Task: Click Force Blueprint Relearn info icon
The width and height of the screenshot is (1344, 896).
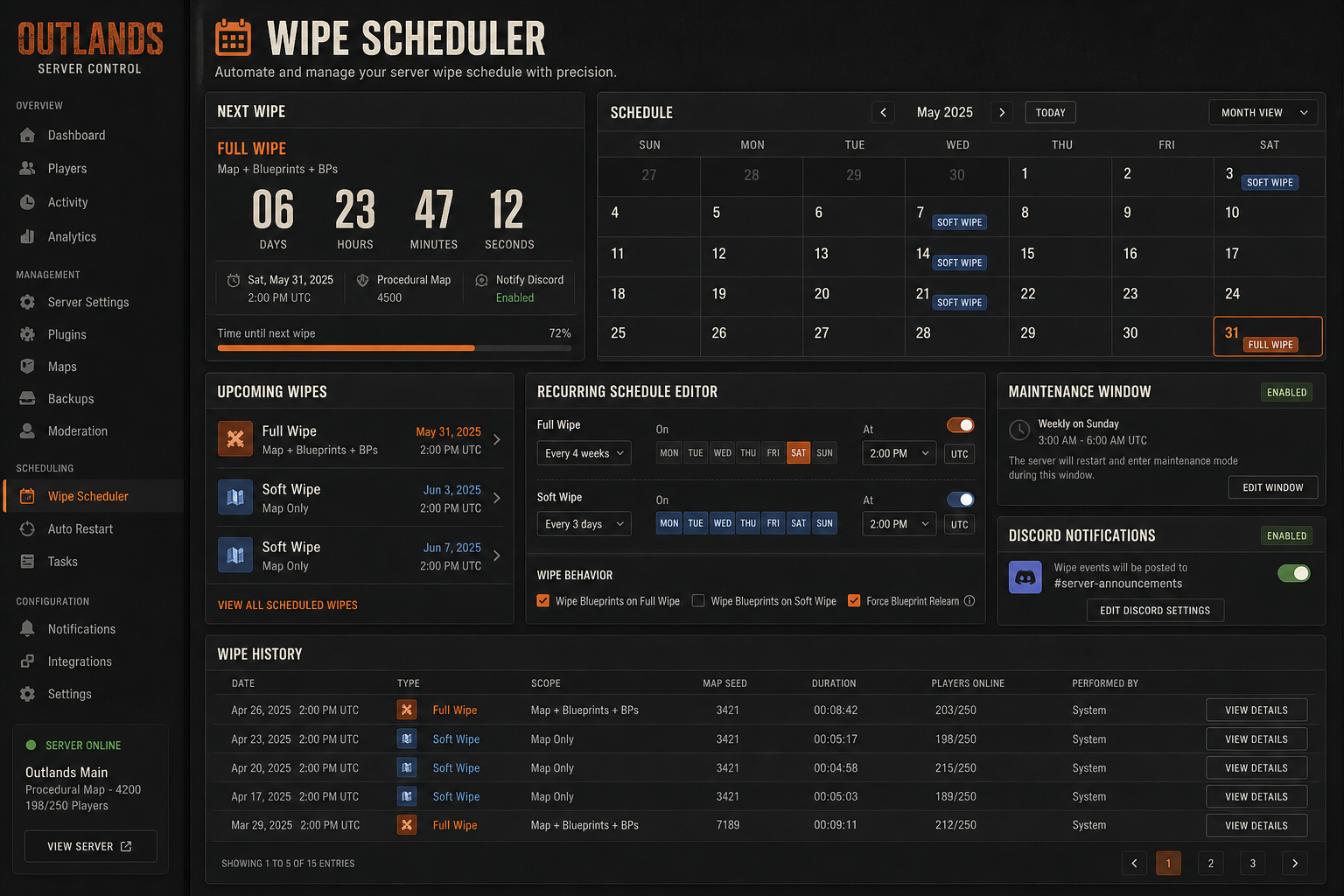Action: 969,601
